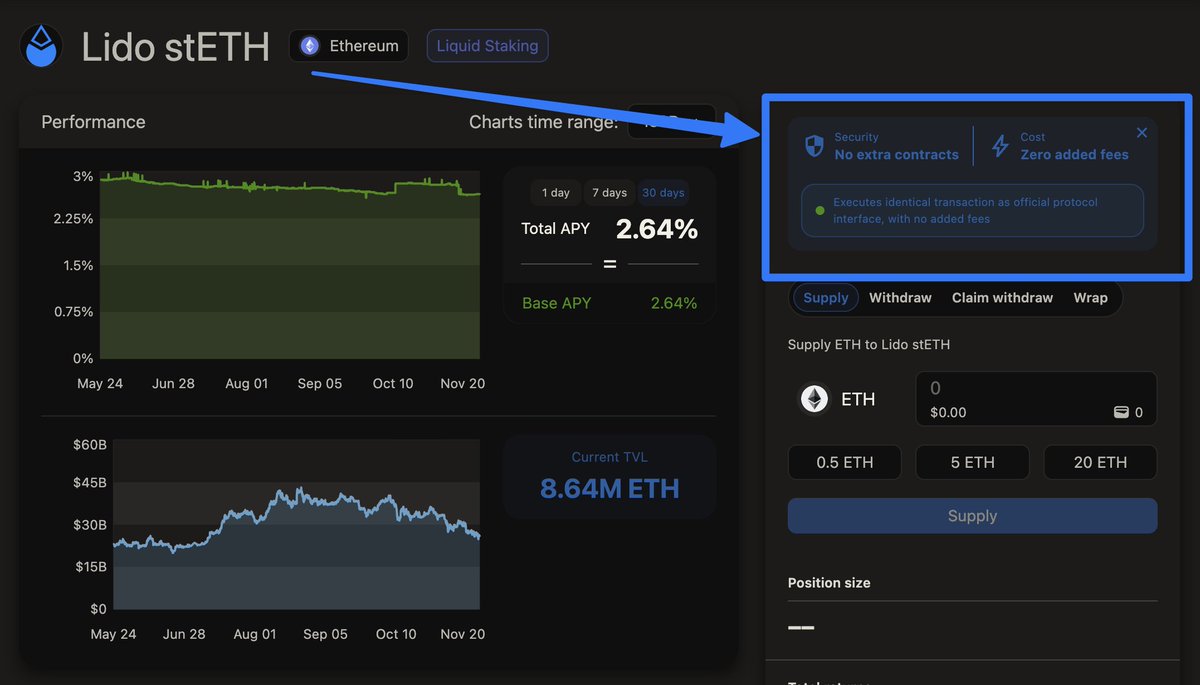Switch to the Withdraw tab
1200x685 pixels.
[x=900, y=298]
